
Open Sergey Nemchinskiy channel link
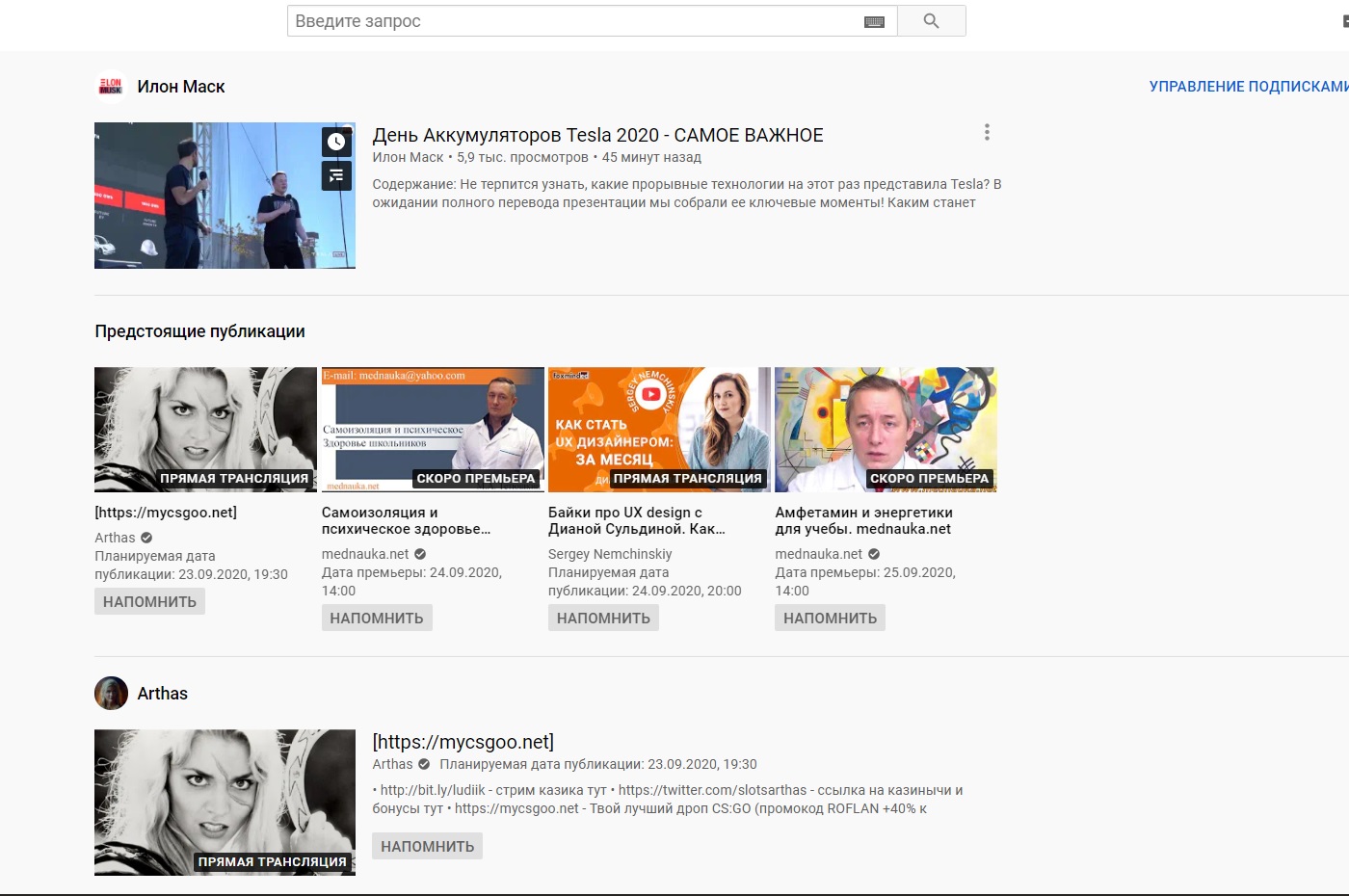click(610, 554)
